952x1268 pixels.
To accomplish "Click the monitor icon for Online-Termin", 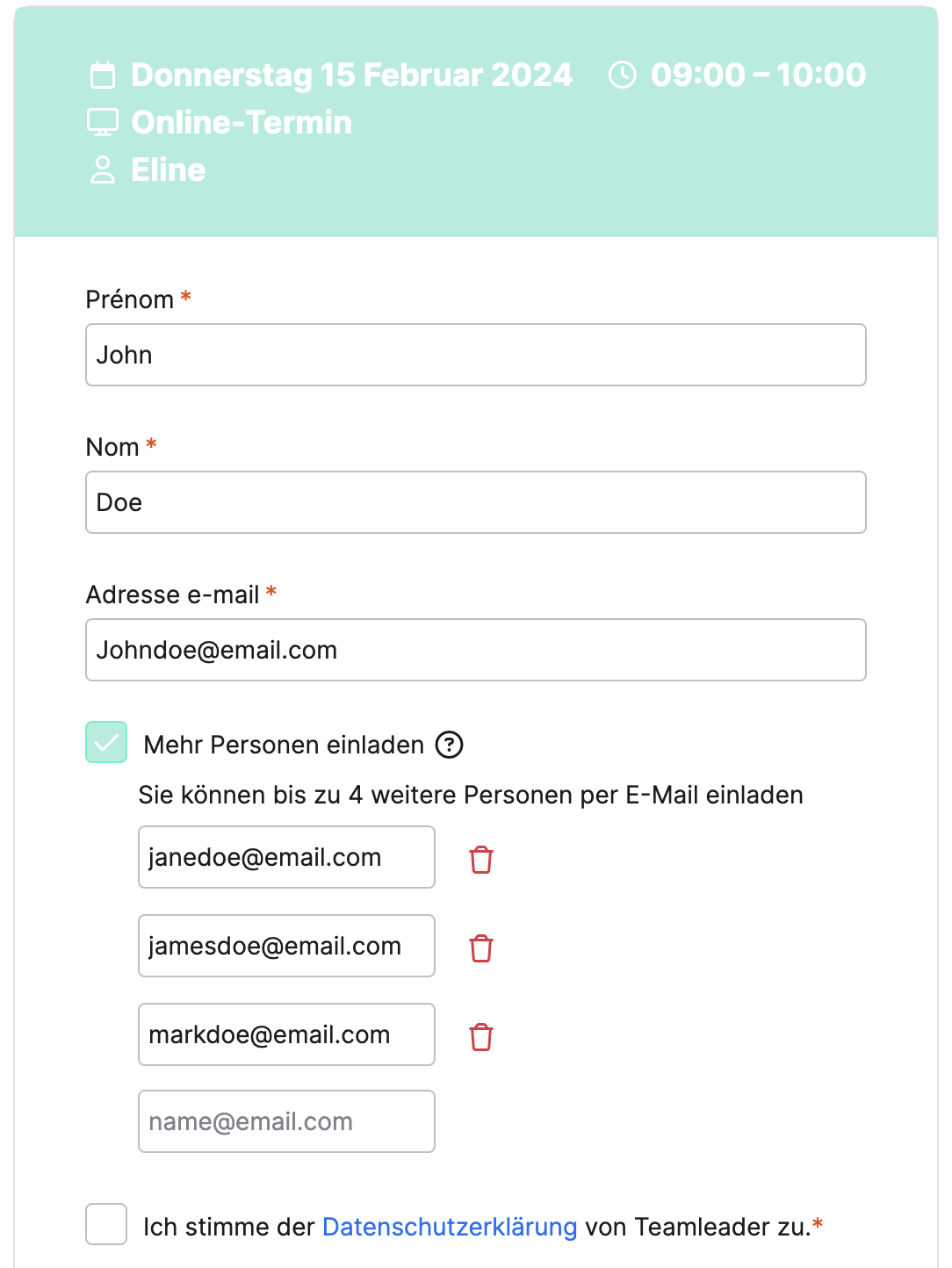I will [x=103, y=123].
